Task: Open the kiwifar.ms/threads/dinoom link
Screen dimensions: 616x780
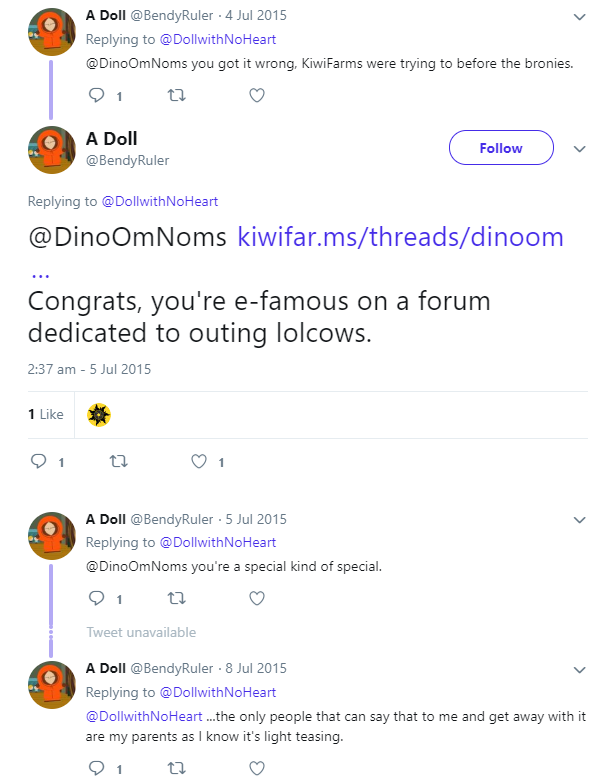Action: [401, 237]
